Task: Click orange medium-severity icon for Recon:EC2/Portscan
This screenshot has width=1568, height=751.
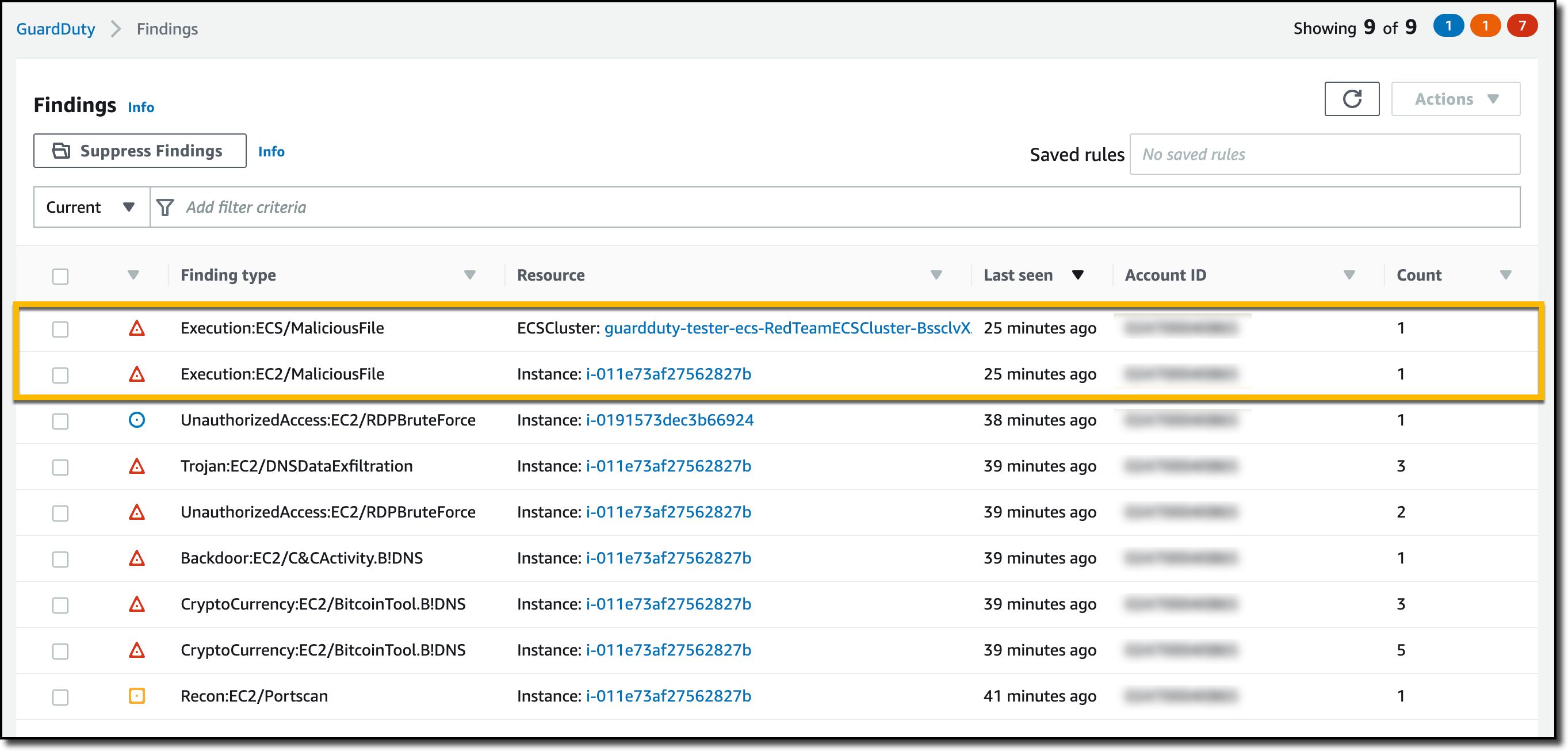Action: (137, 696)
